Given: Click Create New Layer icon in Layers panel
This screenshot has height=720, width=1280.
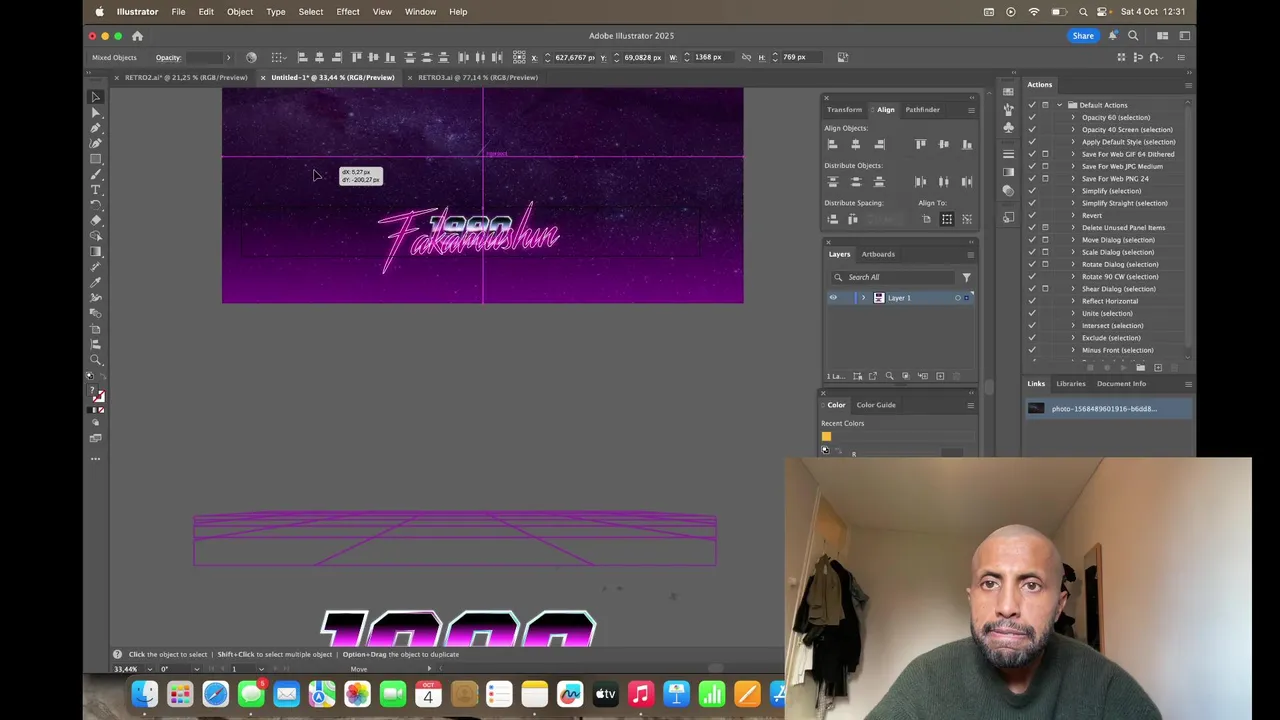Looking at the screenshot, I should 940,376.
